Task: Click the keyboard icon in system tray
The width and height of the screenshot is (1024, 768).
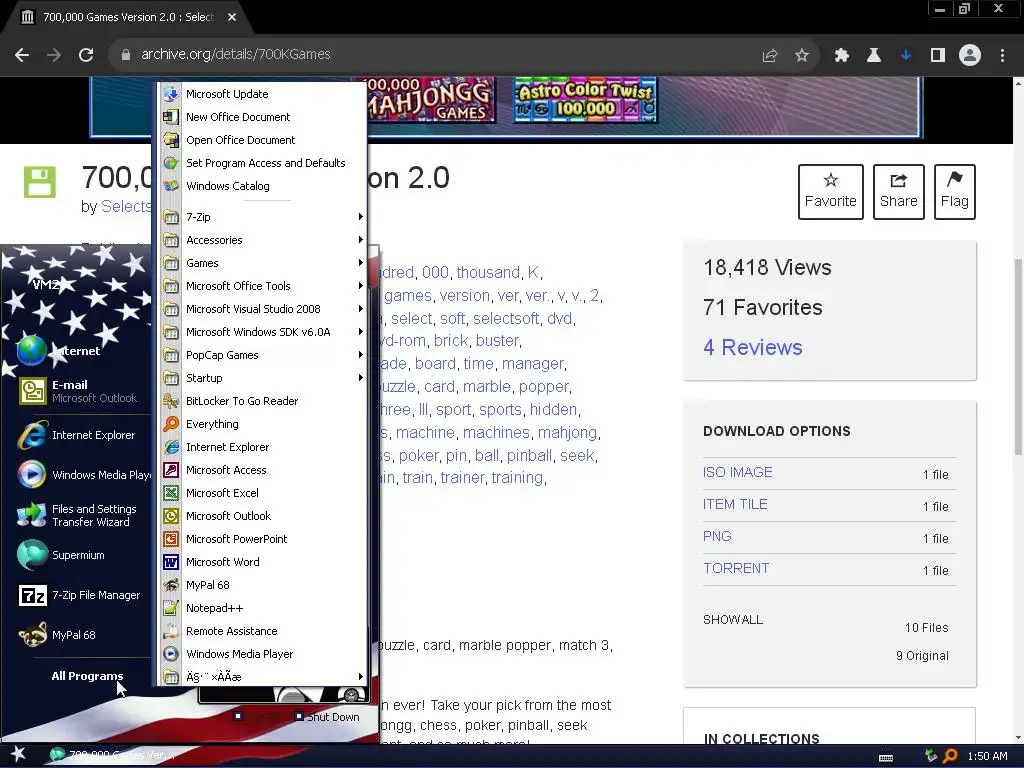Action: click(886, 758)
